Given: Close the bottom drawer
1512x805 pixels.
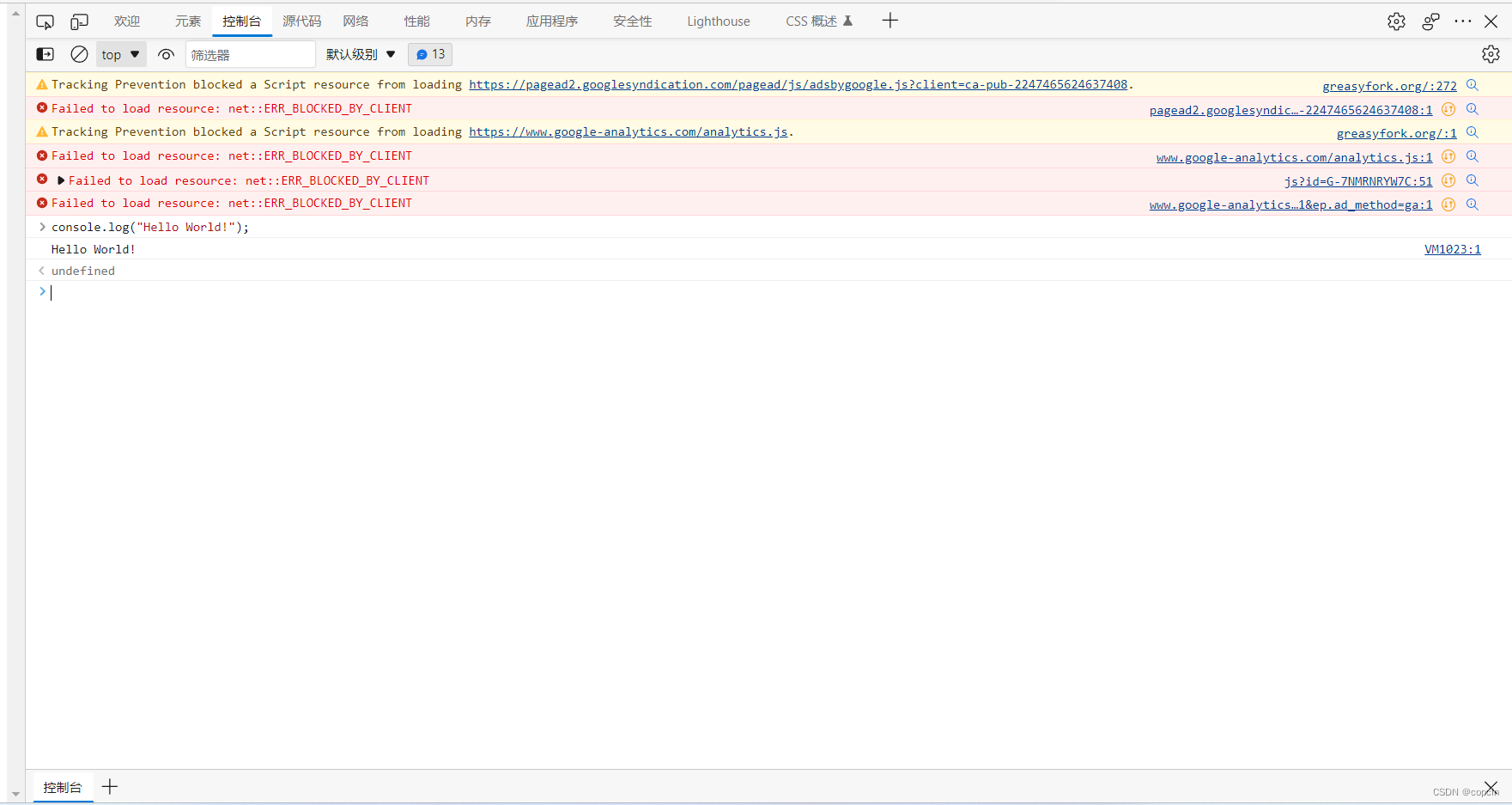Looking at the screenshot, I should click(1491, 787).
